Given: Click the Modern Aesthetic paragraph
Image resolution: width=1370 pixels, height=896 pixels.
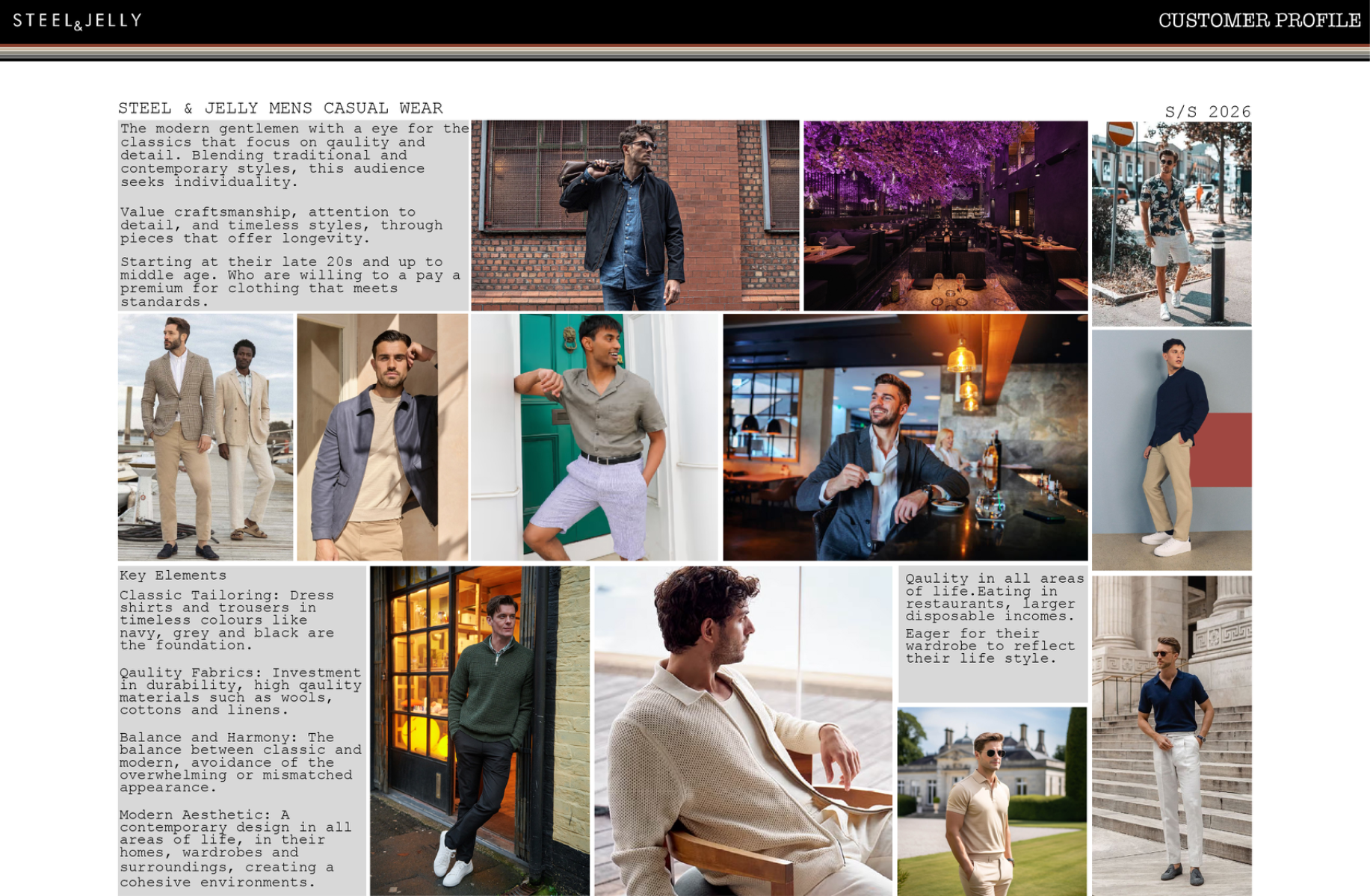Looking at the screenshot, I should click(x=235, y=848).
